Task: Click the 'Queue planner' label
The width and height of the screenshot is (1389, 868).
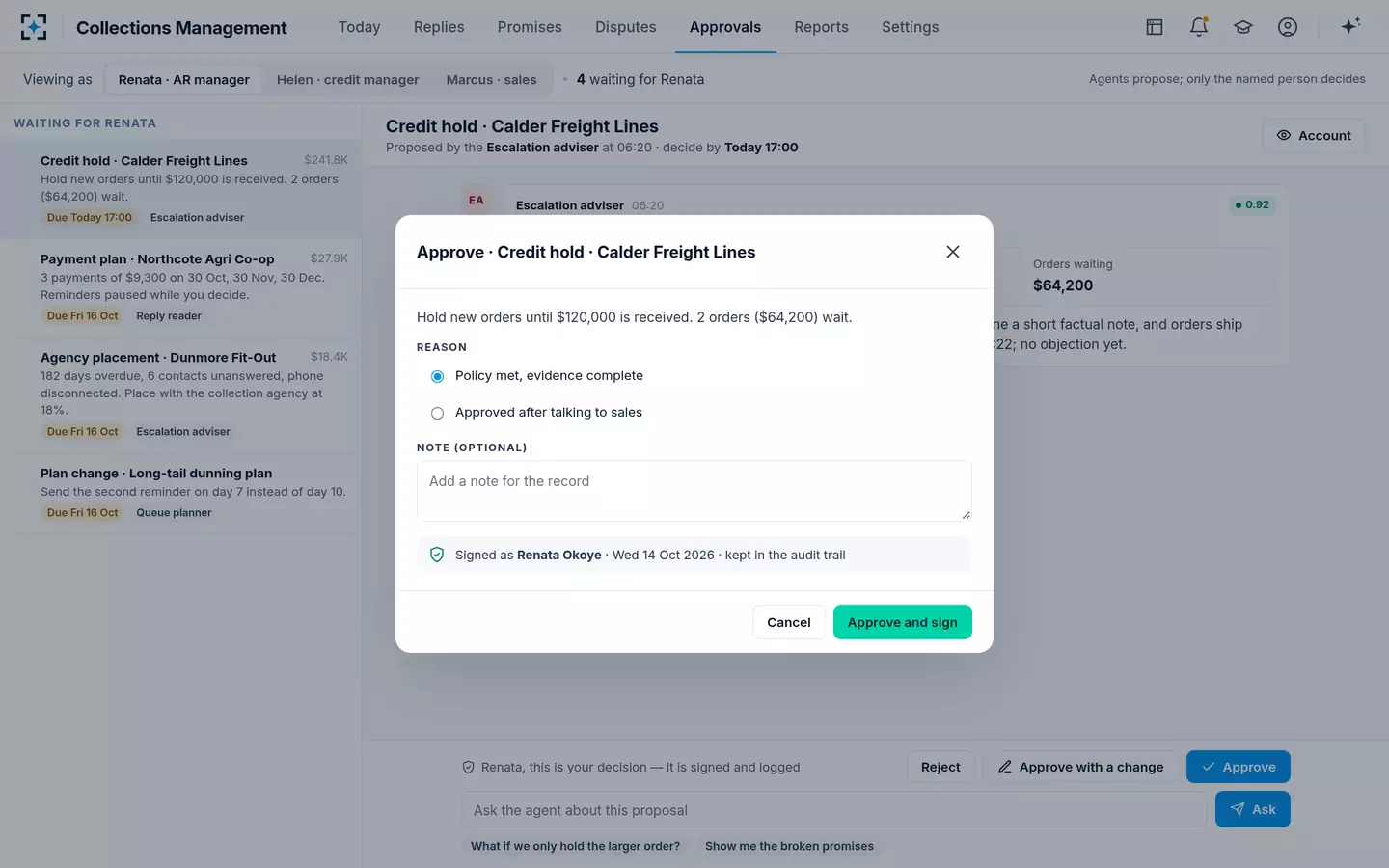Action: pos(174,513)
